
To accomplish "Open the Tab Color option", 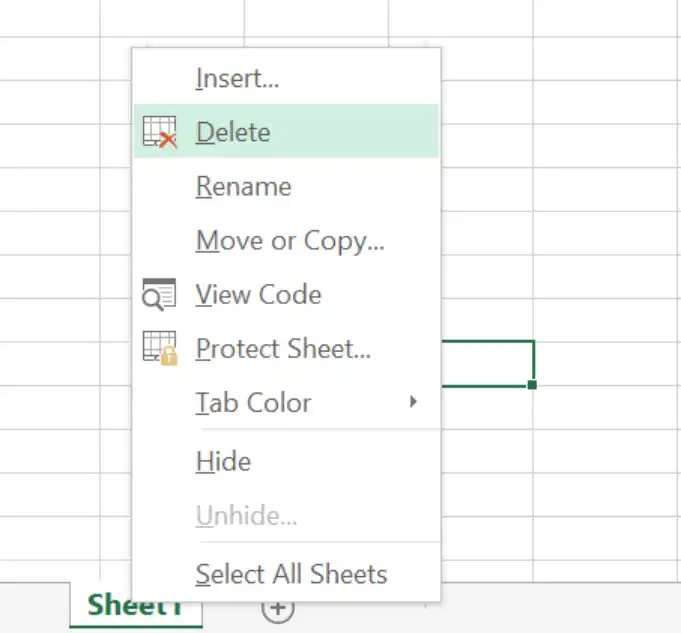I will tap(253, 402).
